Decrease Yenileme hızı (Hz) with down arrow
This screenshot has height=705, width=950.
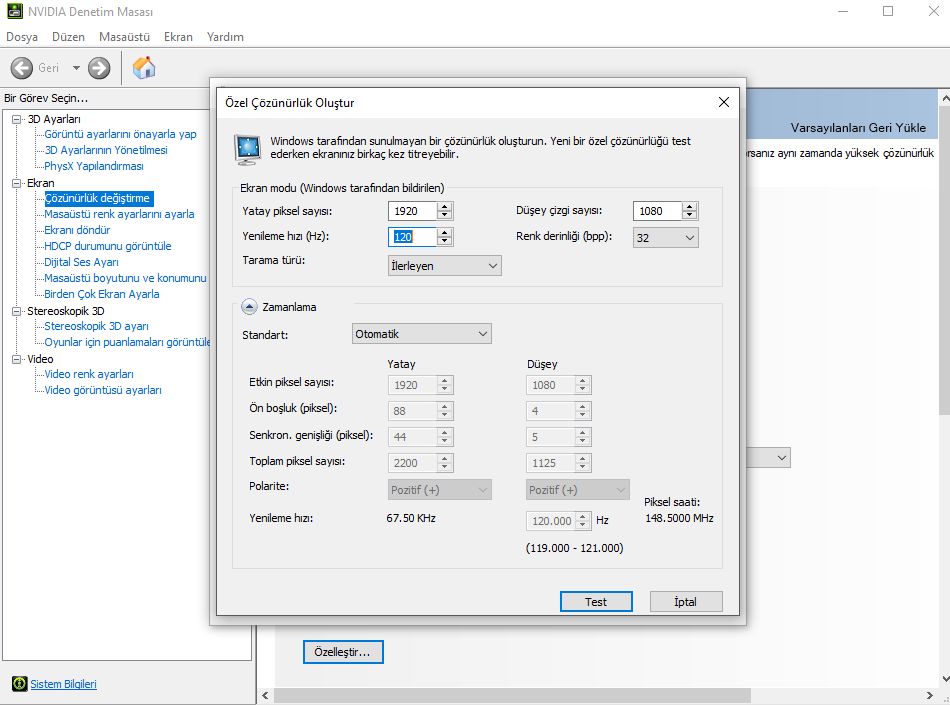coord(445,241)
